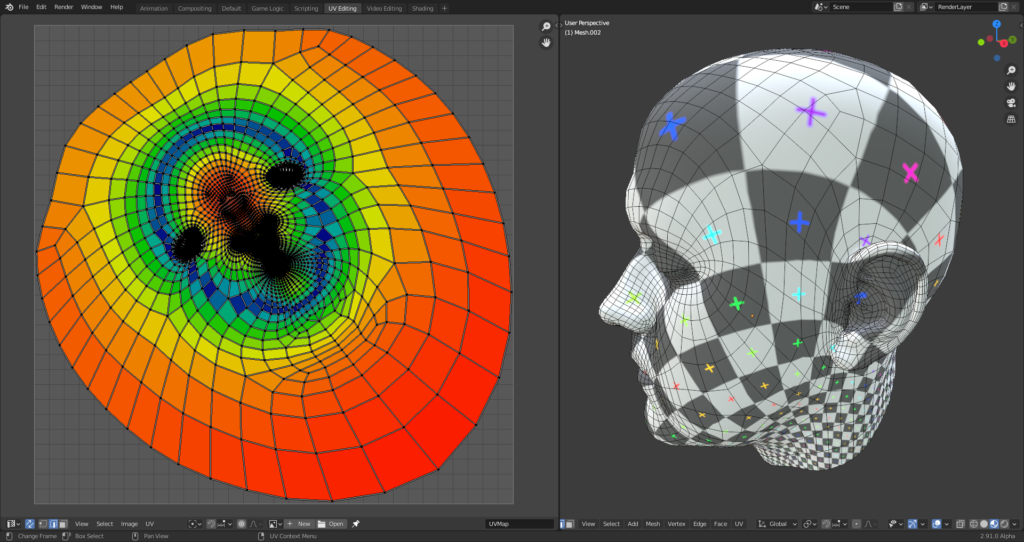Open image browse dropdown in UV editor
The height and width of the screenshot is (542, 1024).
click(x=275, y=524)
